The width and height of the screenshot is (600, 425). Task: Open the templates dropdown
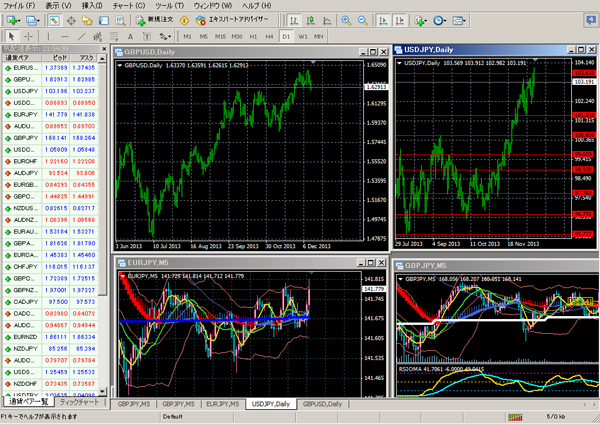pyautogui.click(x=459, y=20)
